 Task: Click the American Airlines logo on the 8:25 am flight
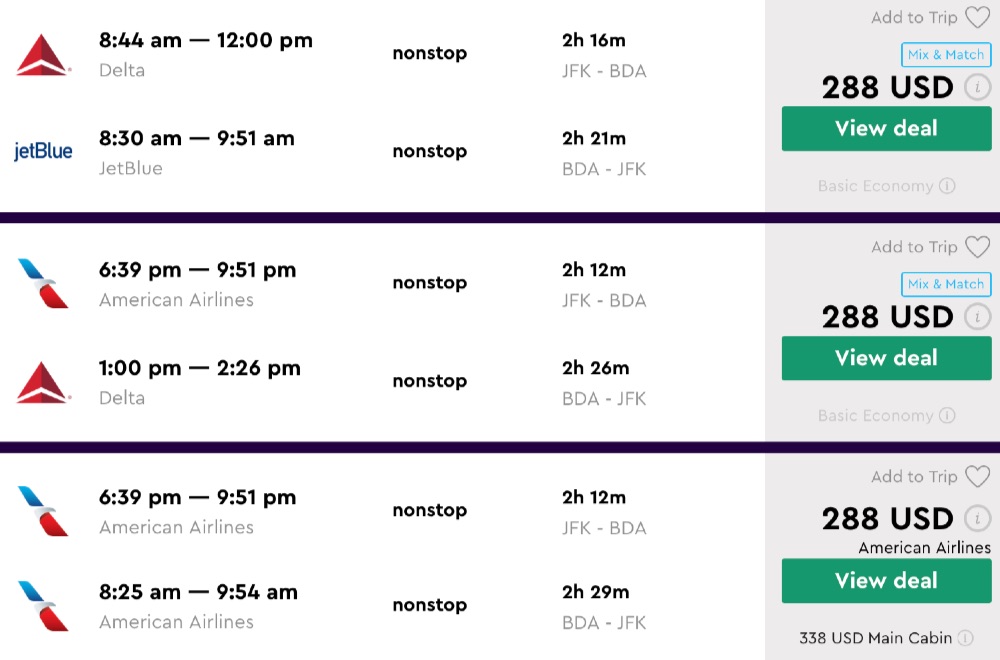coord(42,606)
